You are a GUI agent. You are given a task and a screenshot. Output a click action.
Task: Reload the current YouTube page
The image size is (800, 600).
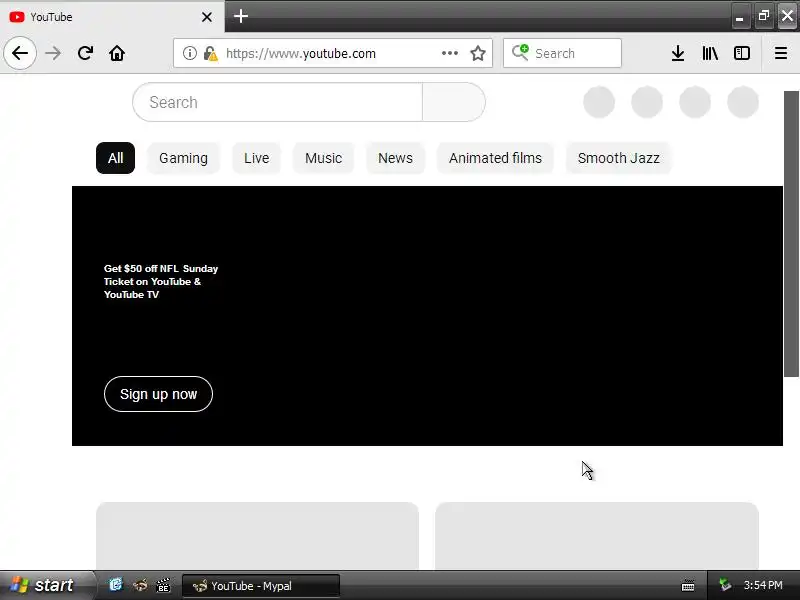point(85,53)
